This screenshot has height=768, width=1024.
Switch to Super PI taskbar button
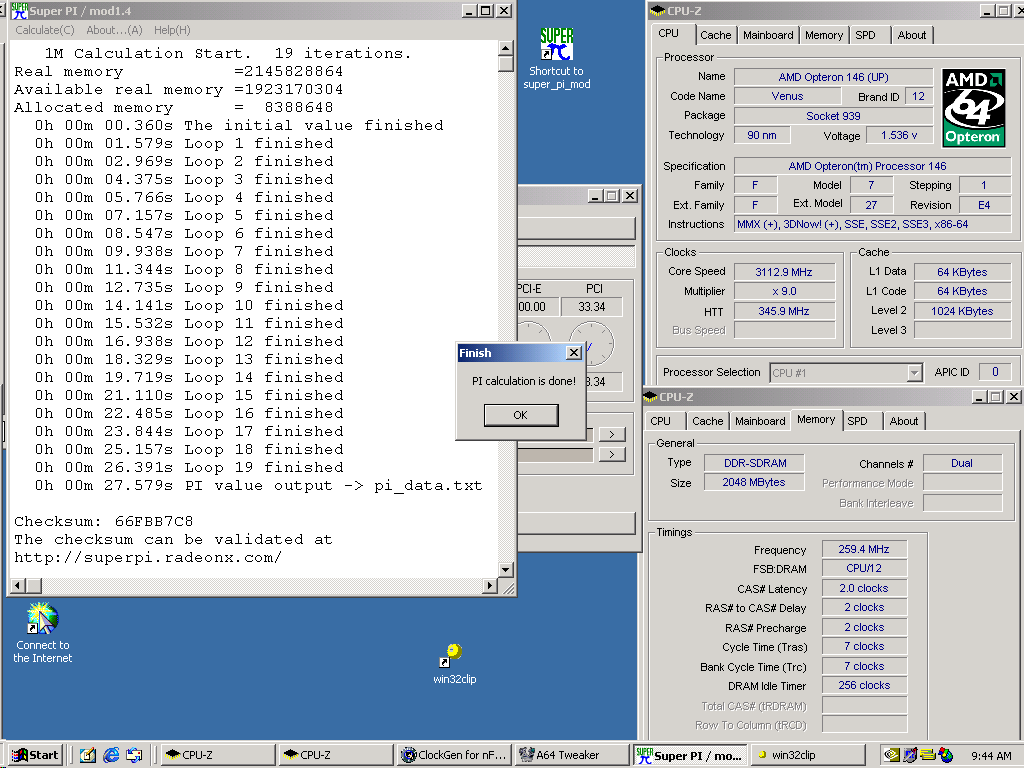[x=690, y=755]
